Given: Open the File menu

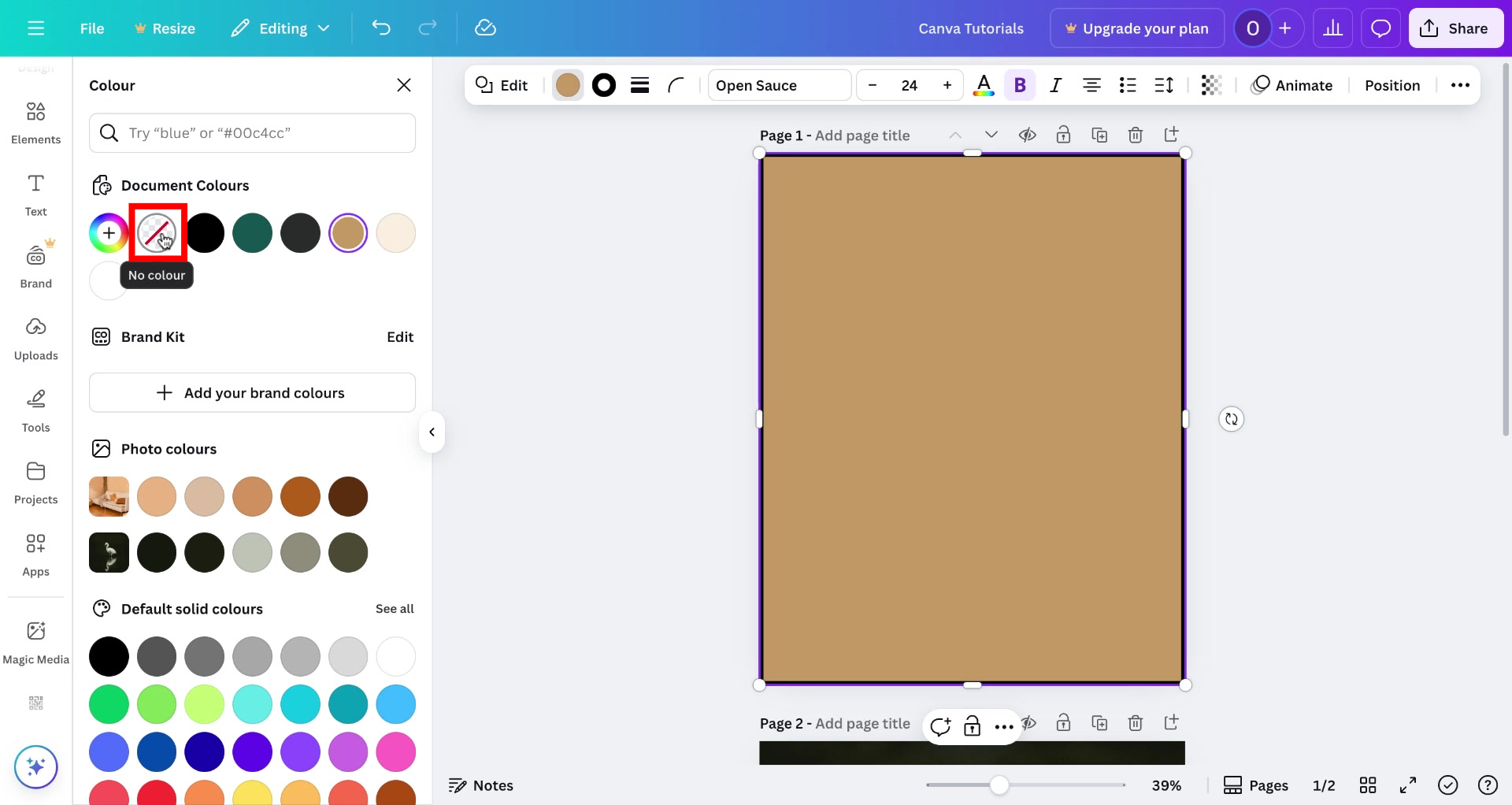Looking at the screenshot, I should click(91, 28).
